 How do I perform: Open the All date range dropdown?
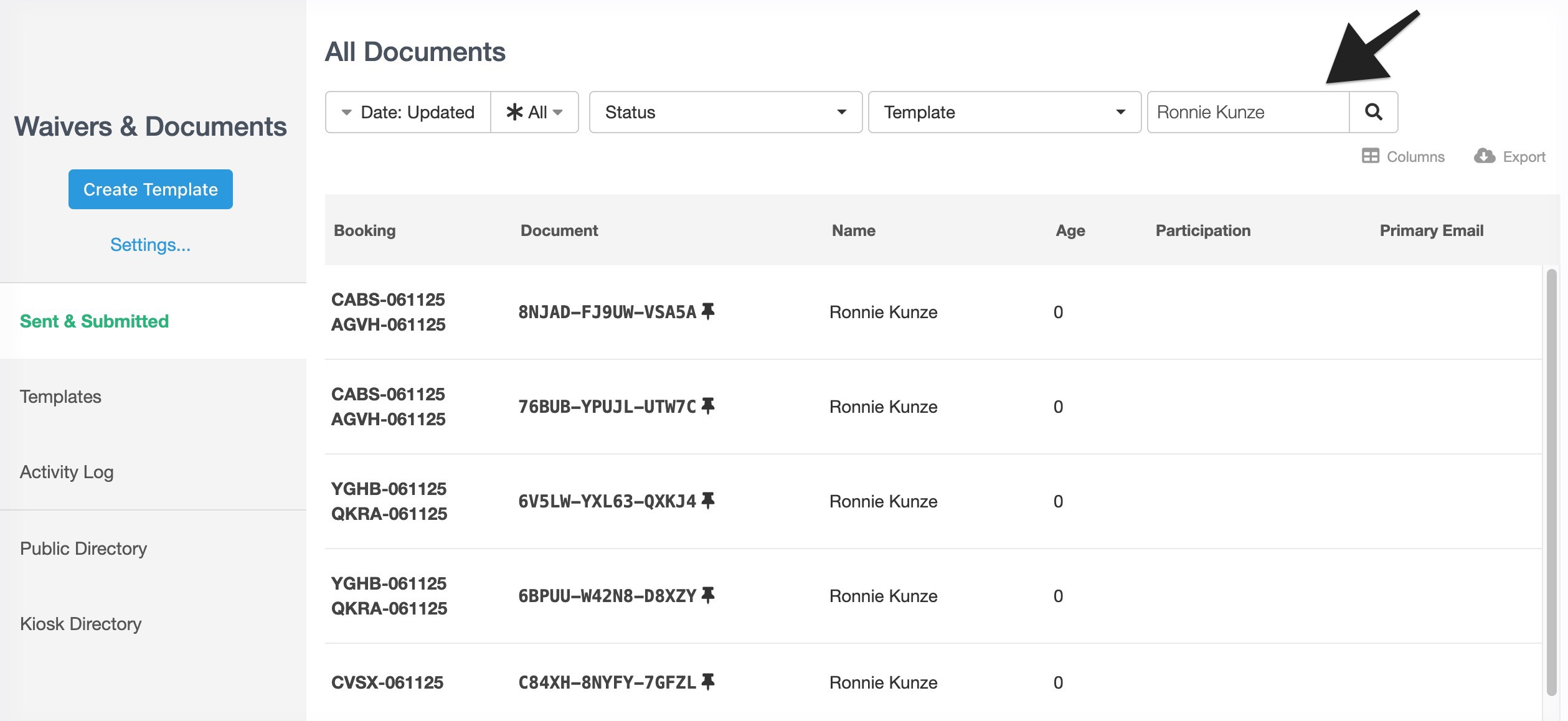535,112
